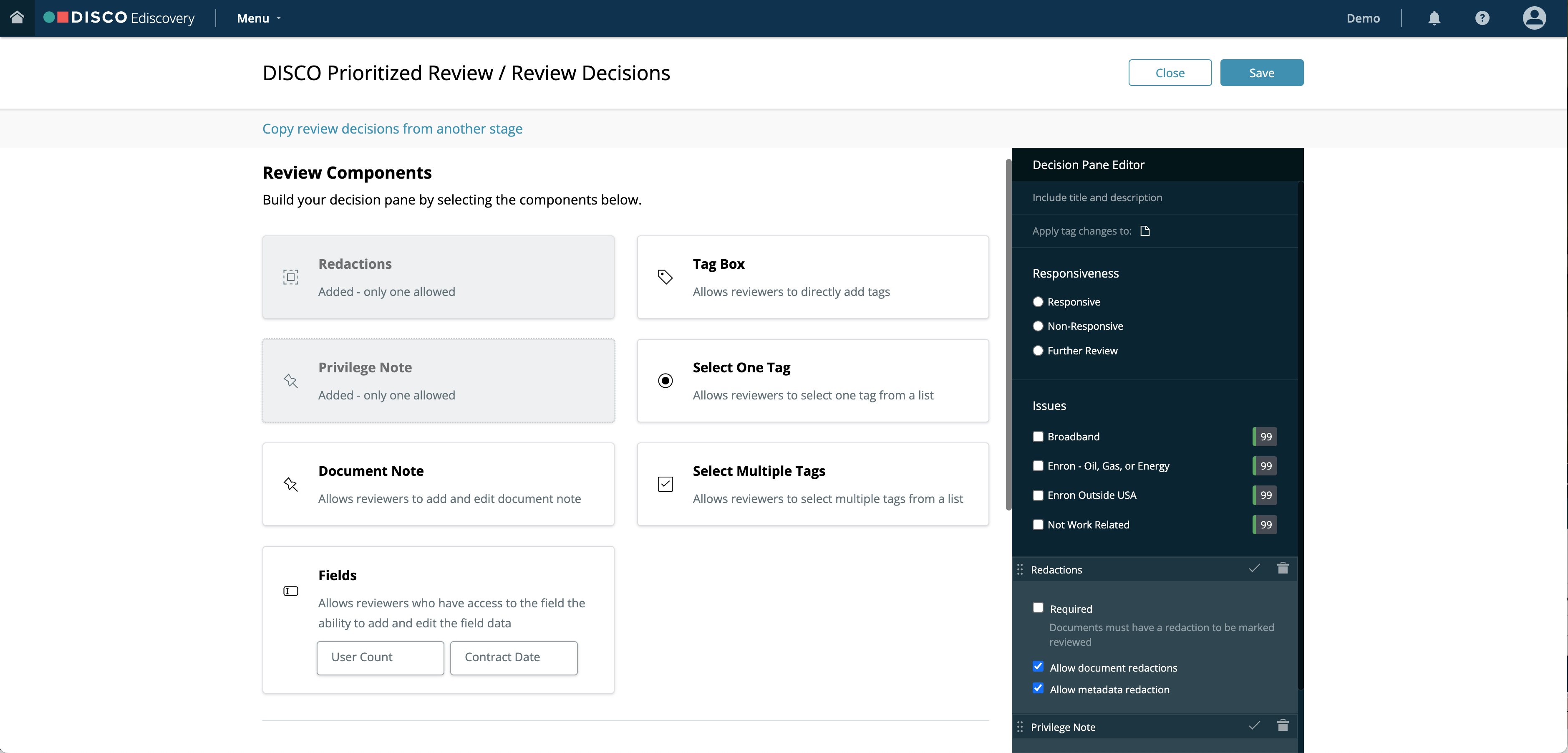
Task: Click the Broadband 99 count badge
Action: [x=1264, y=437]
